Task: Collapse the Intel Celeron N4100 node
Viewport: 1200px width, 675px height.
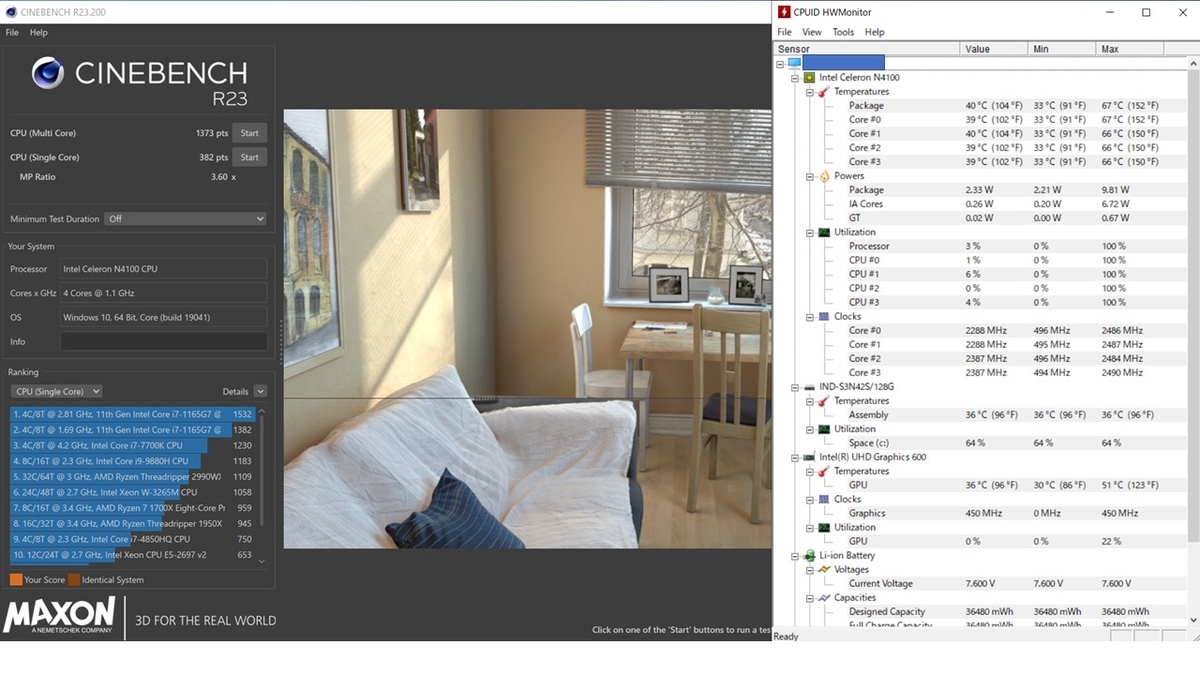Action: [x=795, y=77]
